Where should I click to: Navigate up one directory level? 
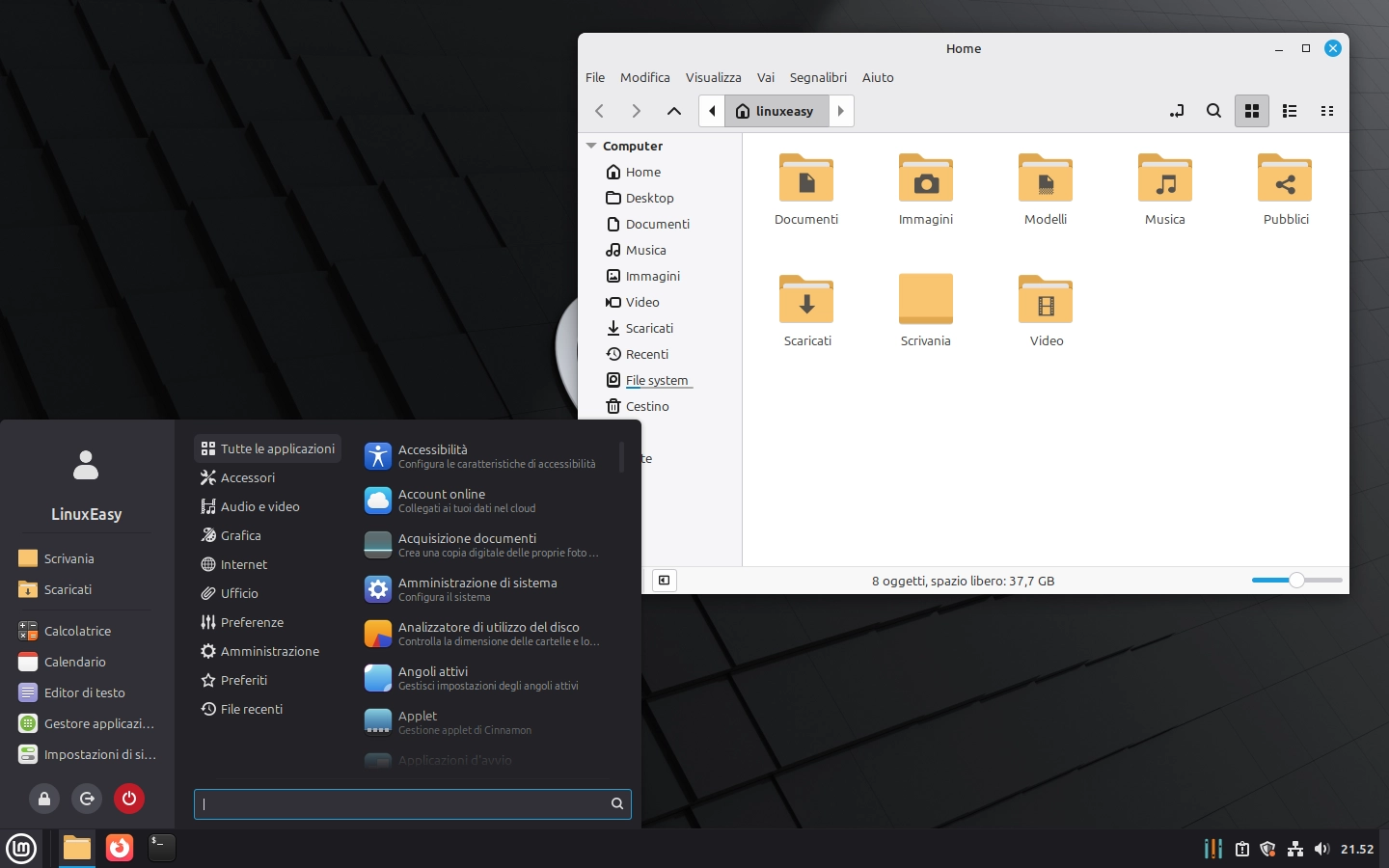point(674,111)
